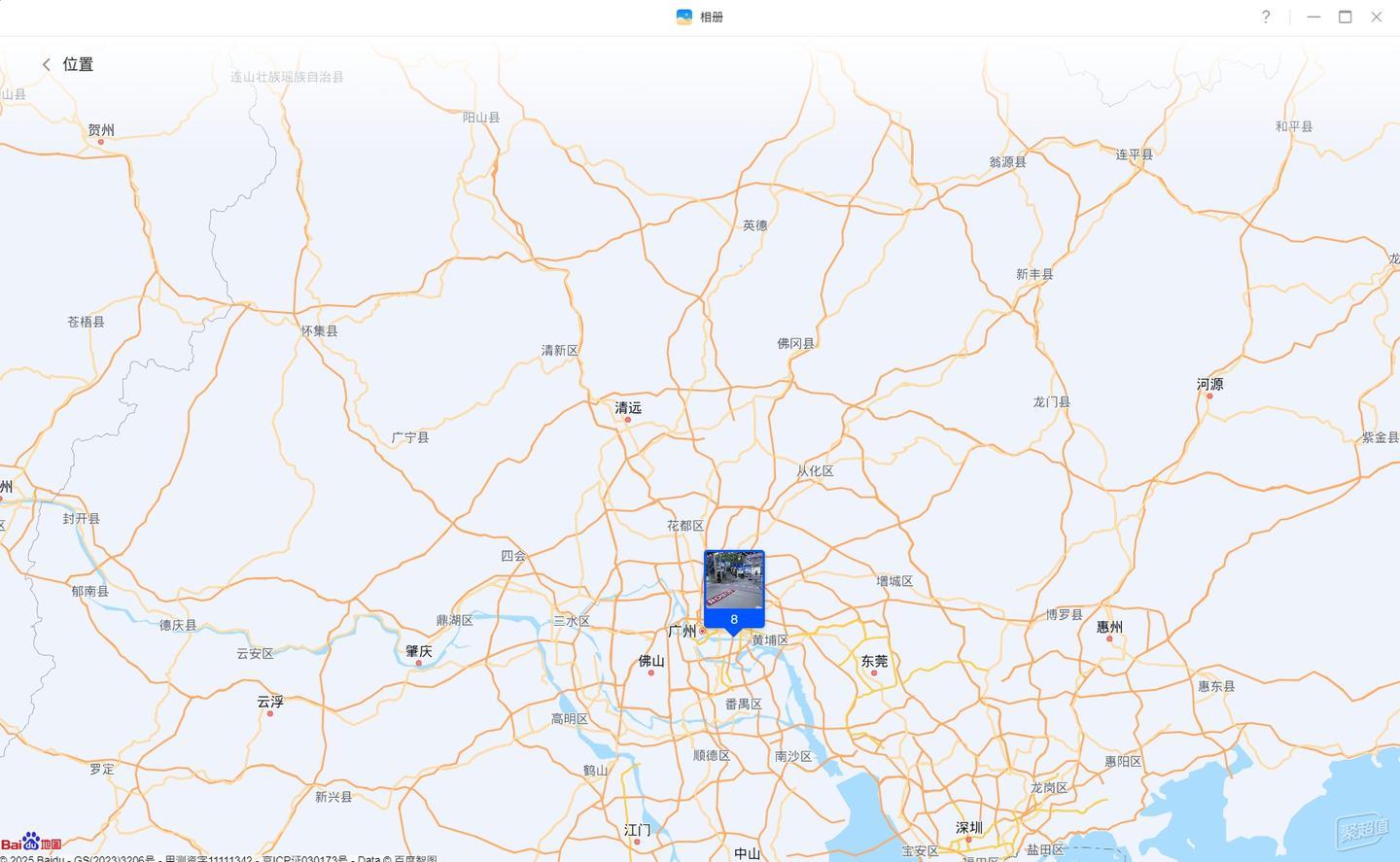1400x862 pixels.
Task: Click the 广州 city label on map
Action: click(x=682, y=632)
